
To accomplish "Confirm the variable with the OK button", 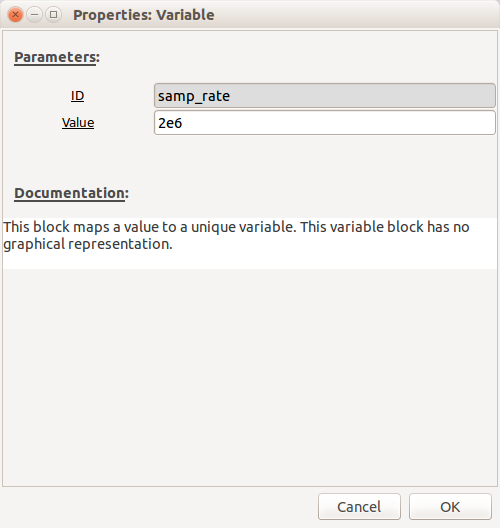I will (x=450, y=506).
